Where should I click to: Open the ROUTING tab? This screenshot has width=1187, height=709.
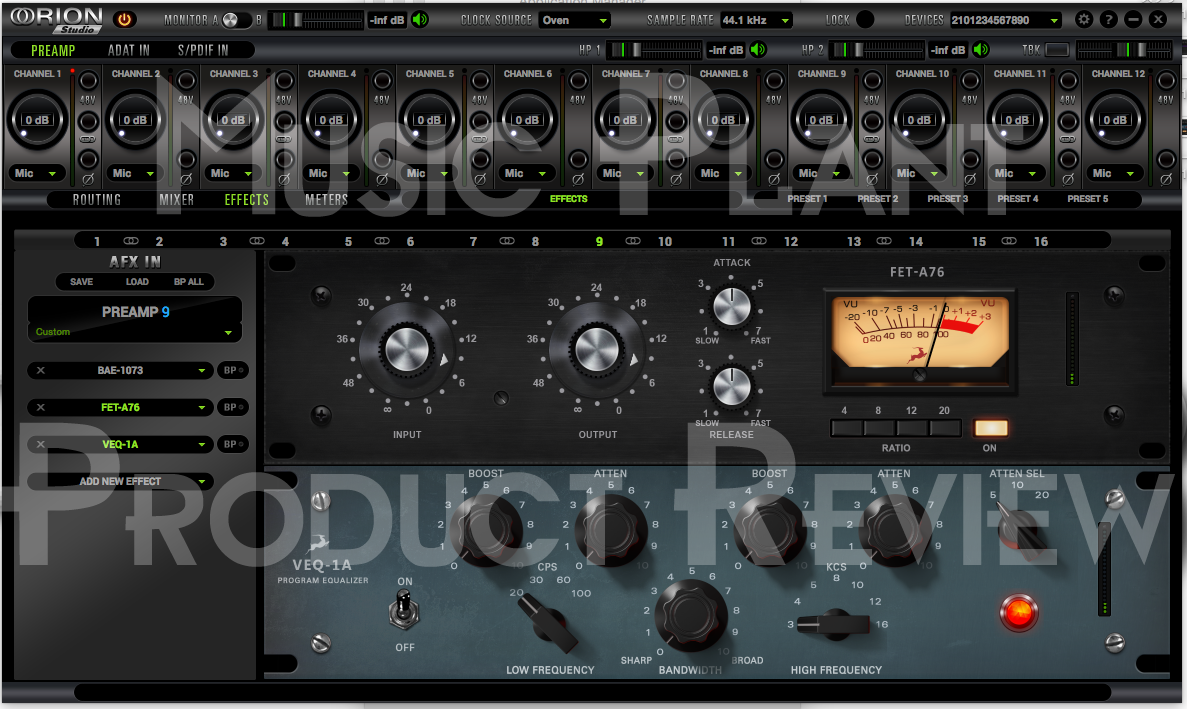click(x=97, y=200)
